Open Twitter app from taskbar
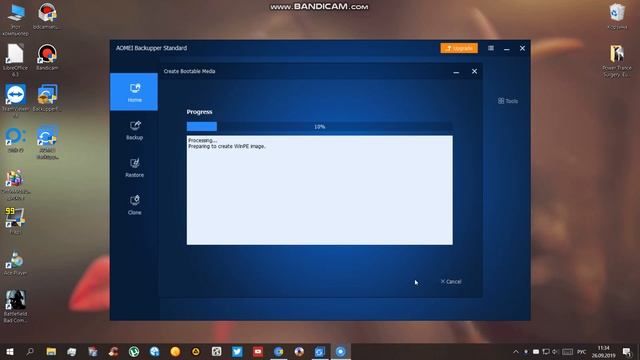The height and width of the screenshot is (360, 640). [x=237, y=351]
